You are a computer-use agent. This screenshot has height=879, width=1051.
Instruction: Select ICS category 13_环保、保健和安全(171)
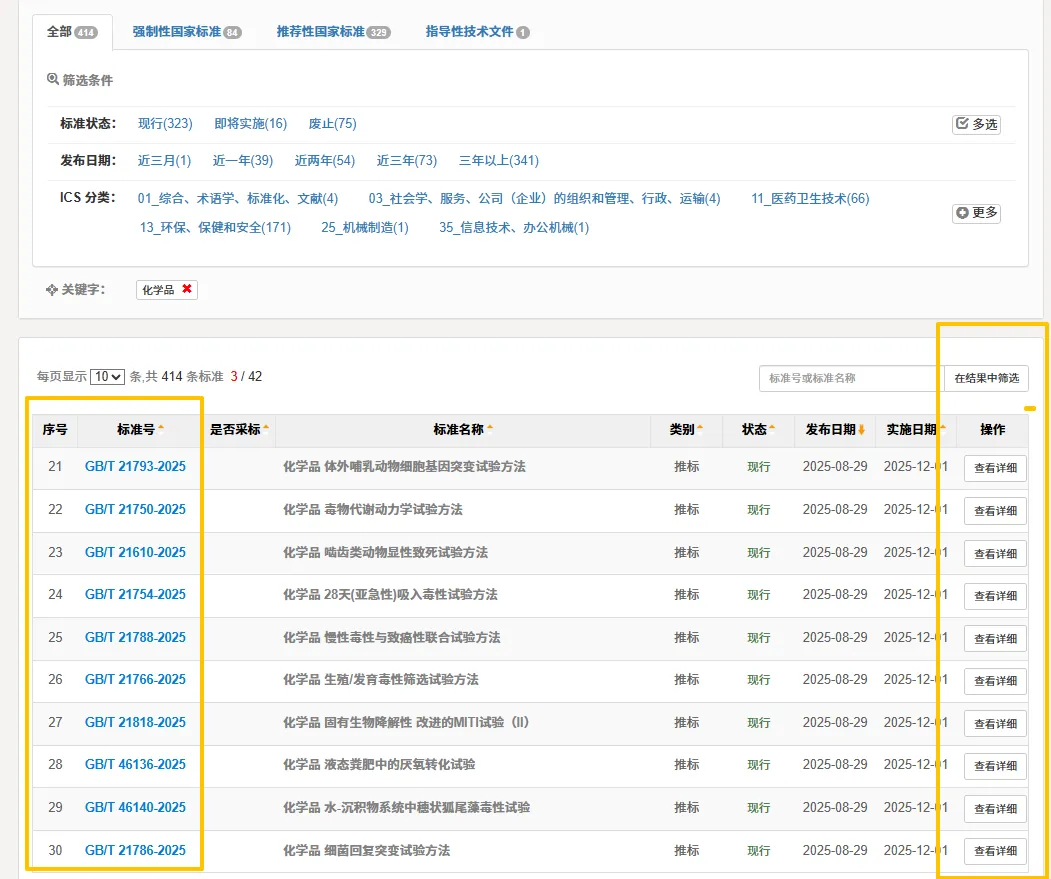(215, 227)
